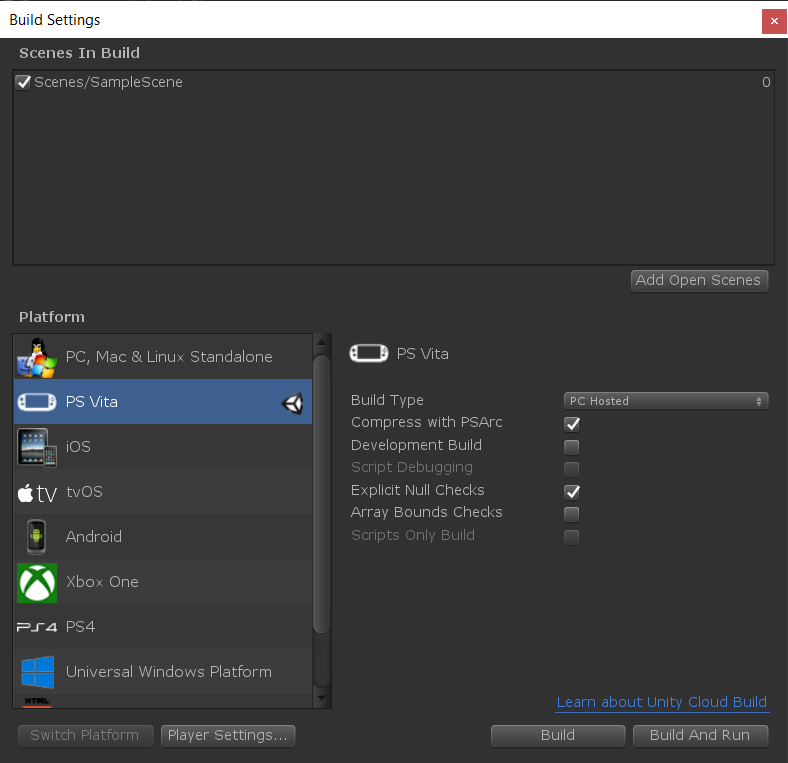This screenshot has width=788, height=763.
Task: Click the PS4 logo icon
Action: [37, 627]
